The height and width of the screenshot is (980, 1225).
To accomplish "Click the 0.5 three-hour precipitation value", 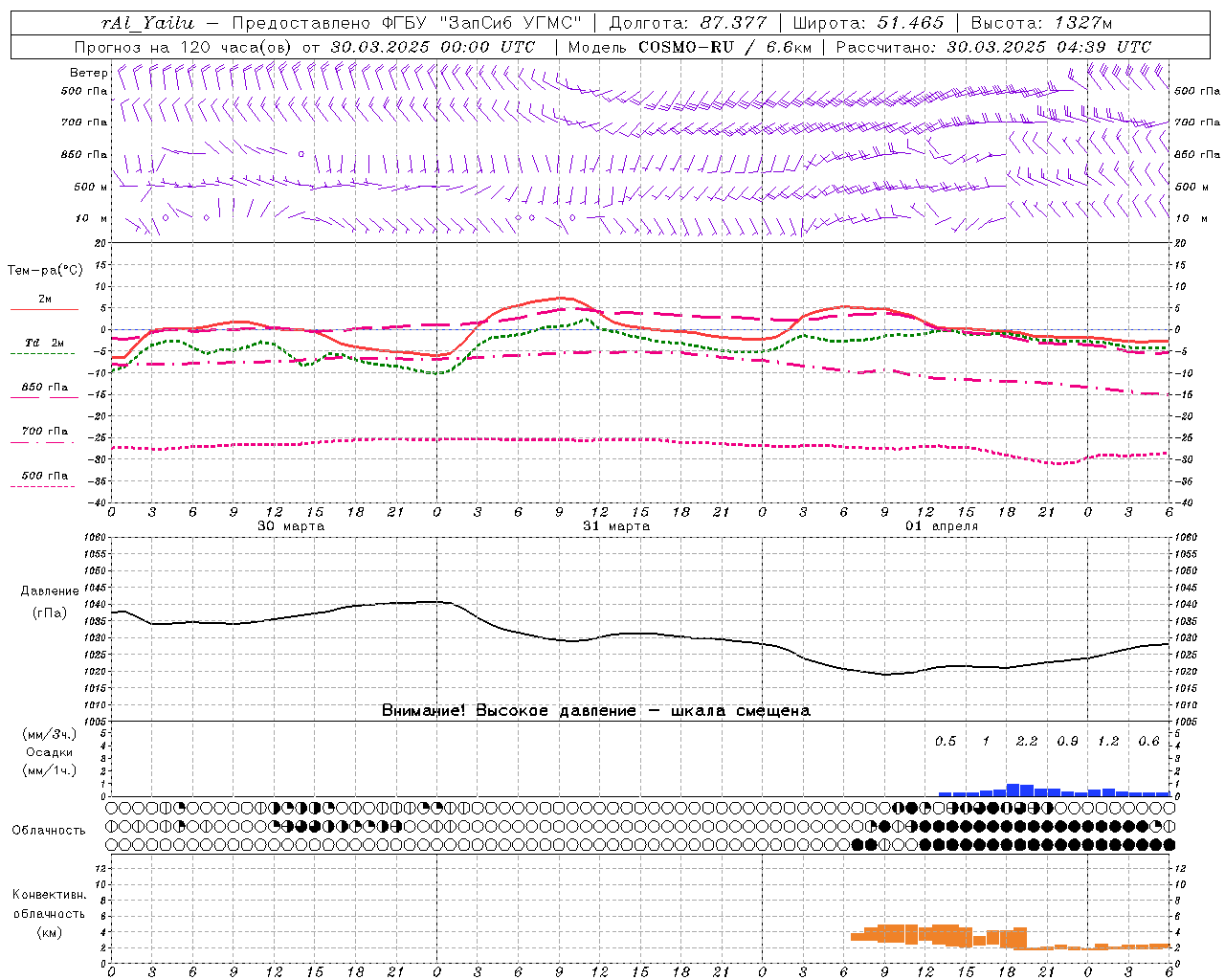I will pos(945,742).
